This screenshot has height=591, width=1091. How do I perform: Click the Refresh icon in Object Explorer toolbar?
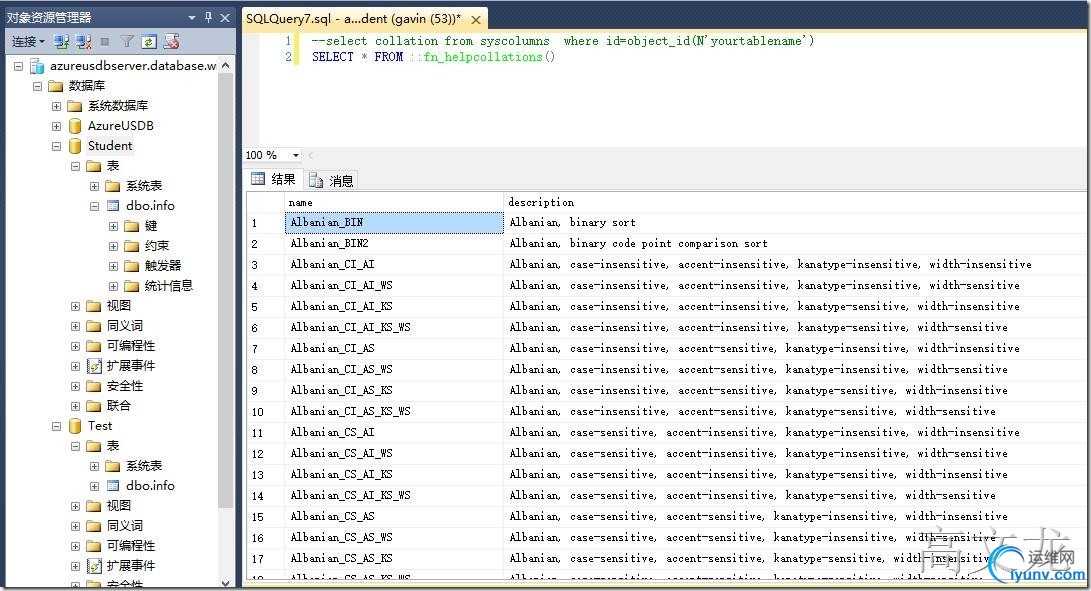click(x=149, y=42)
